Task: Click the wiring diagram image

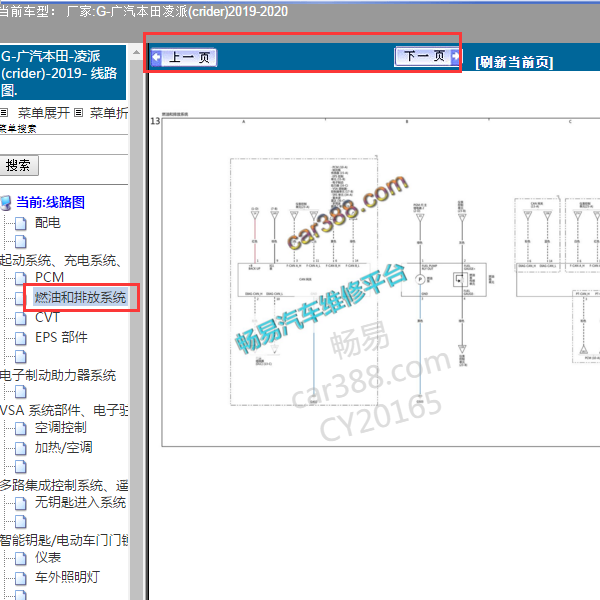Action: [381, 282]
